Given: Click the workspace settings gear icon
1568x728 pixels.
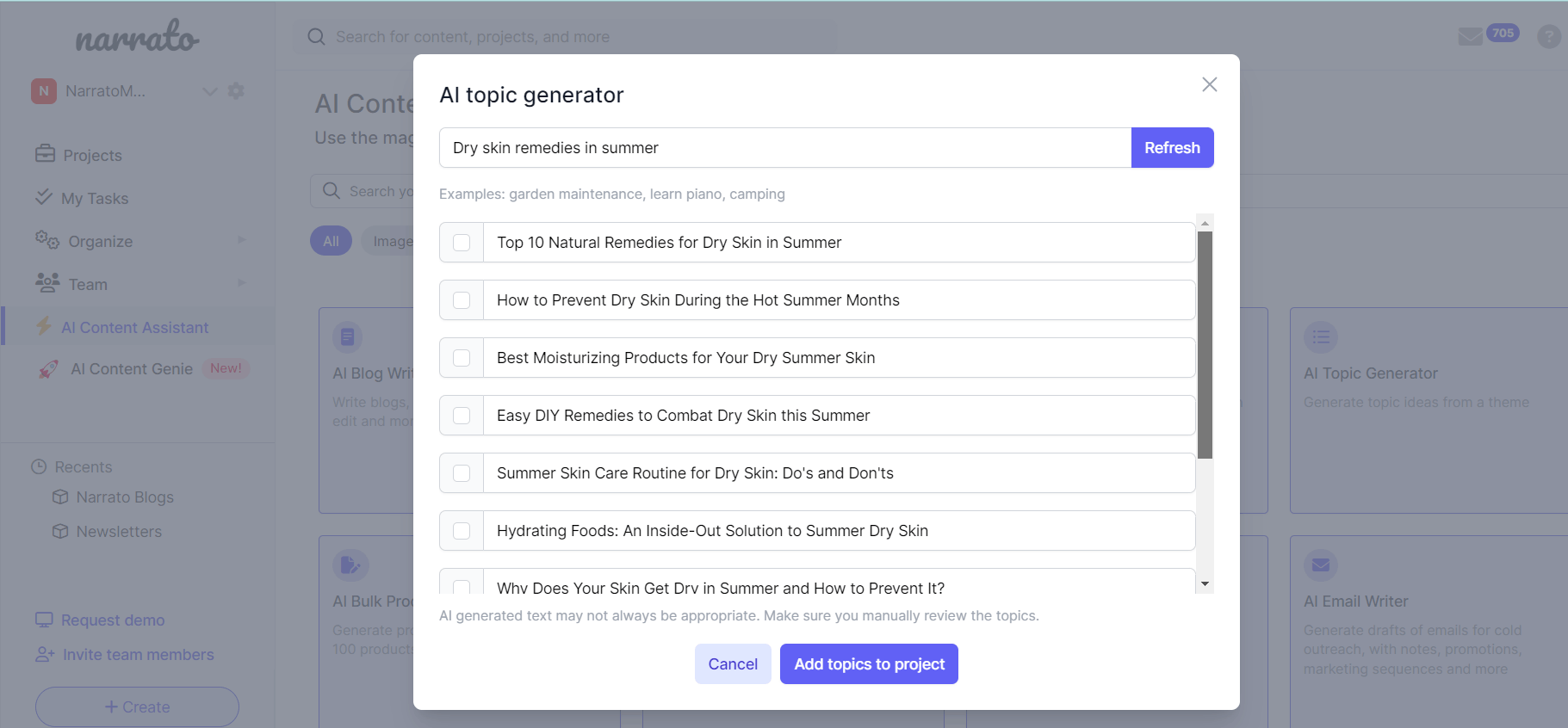Looking at the screenshot, I should click(x=236, y=91).
